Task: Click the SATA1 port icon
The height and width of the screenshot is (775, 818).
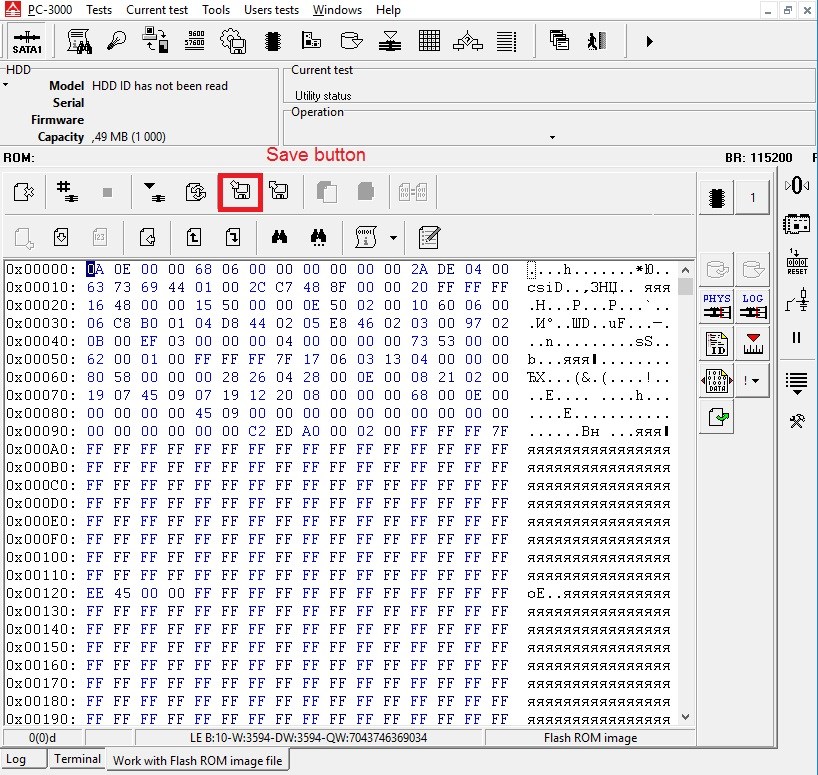Action: point(27,42)
